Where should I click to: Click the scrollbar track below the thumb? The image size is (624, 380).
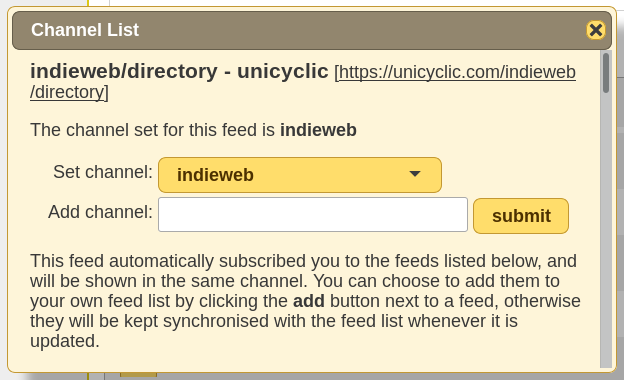(606, 231)
